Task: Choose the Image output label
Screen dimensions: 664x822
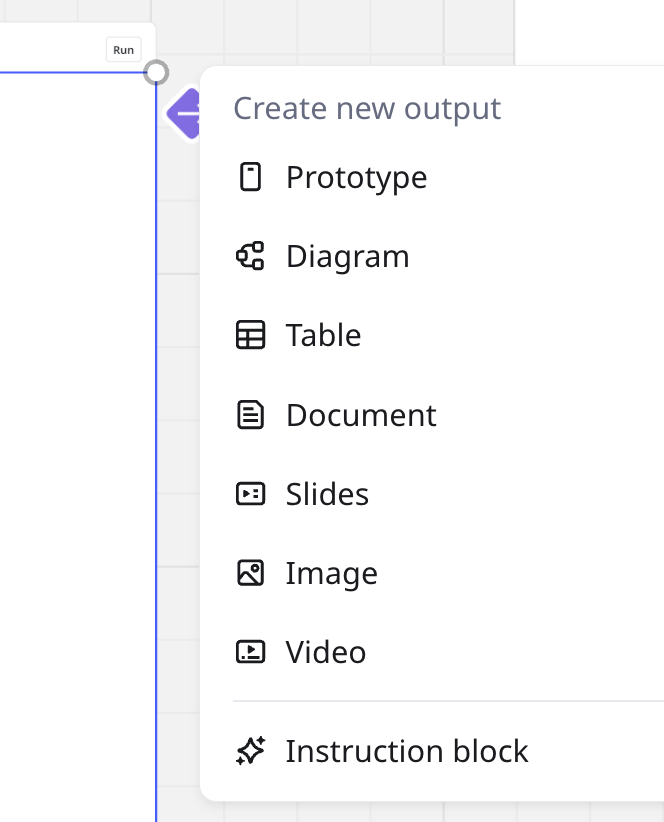Action: coord(331,573)
